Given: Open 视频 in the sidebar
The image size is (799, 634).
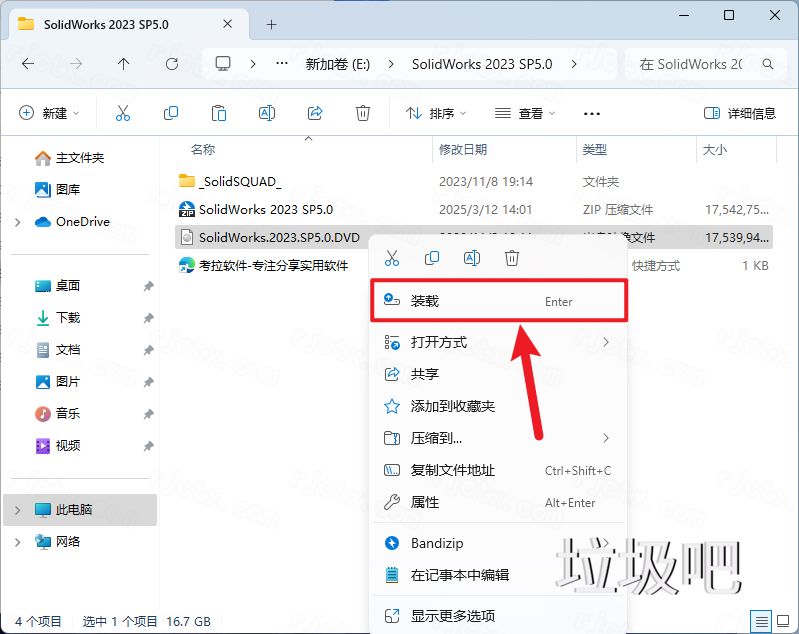Looking at the screenshot, I should 58,445.
